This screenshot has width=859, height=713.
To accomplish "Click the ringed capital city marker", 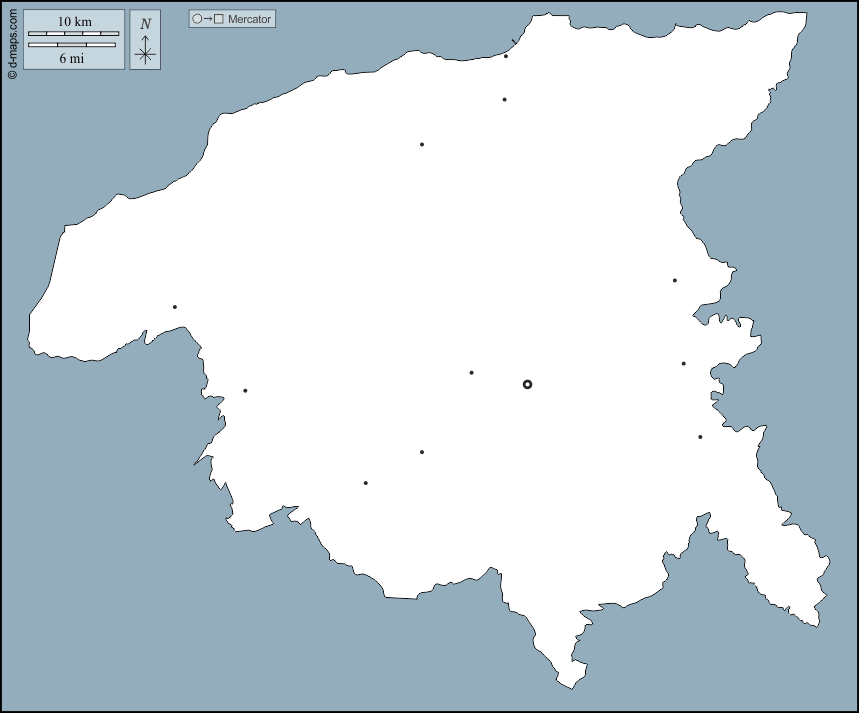I will click(x=528, y=384).
